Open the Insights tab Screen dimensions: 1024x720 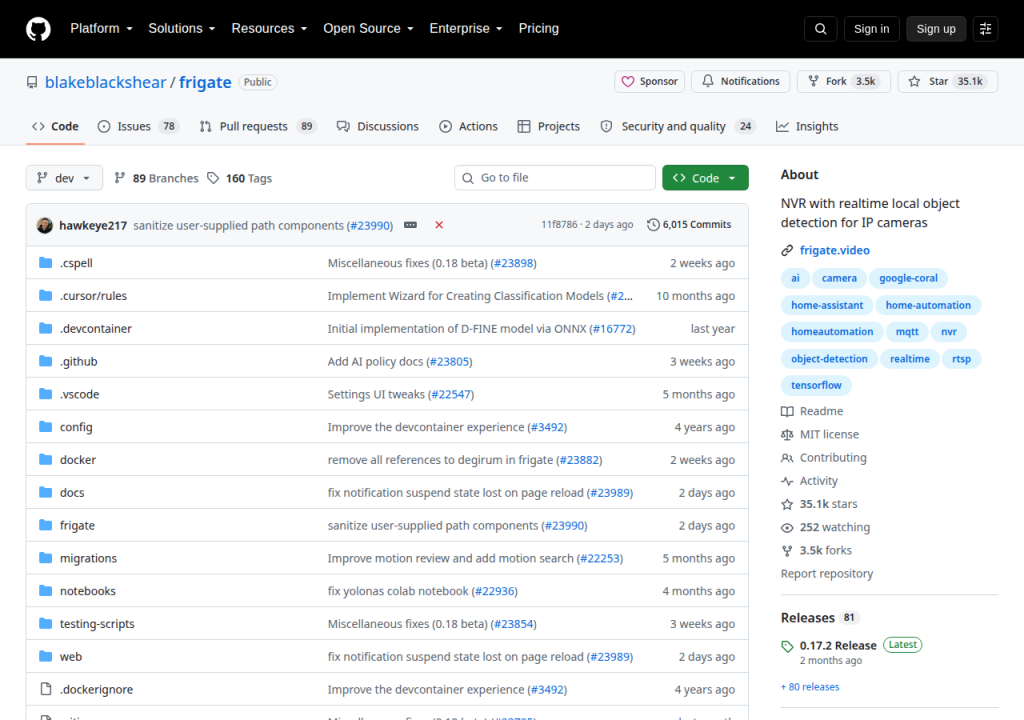807,126
